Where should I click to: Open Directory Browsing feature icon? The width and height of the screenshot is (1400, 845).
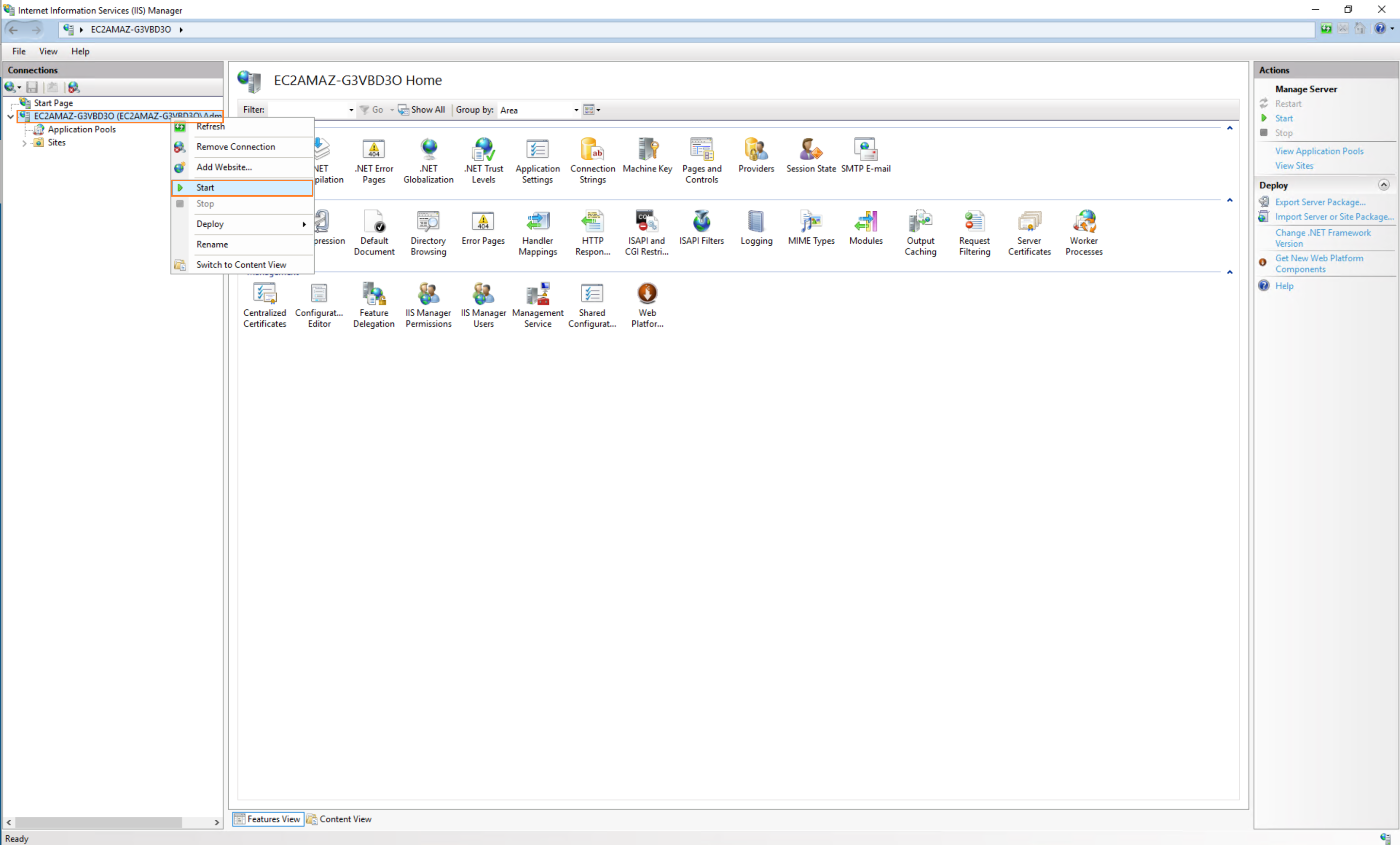pos(428,233)
